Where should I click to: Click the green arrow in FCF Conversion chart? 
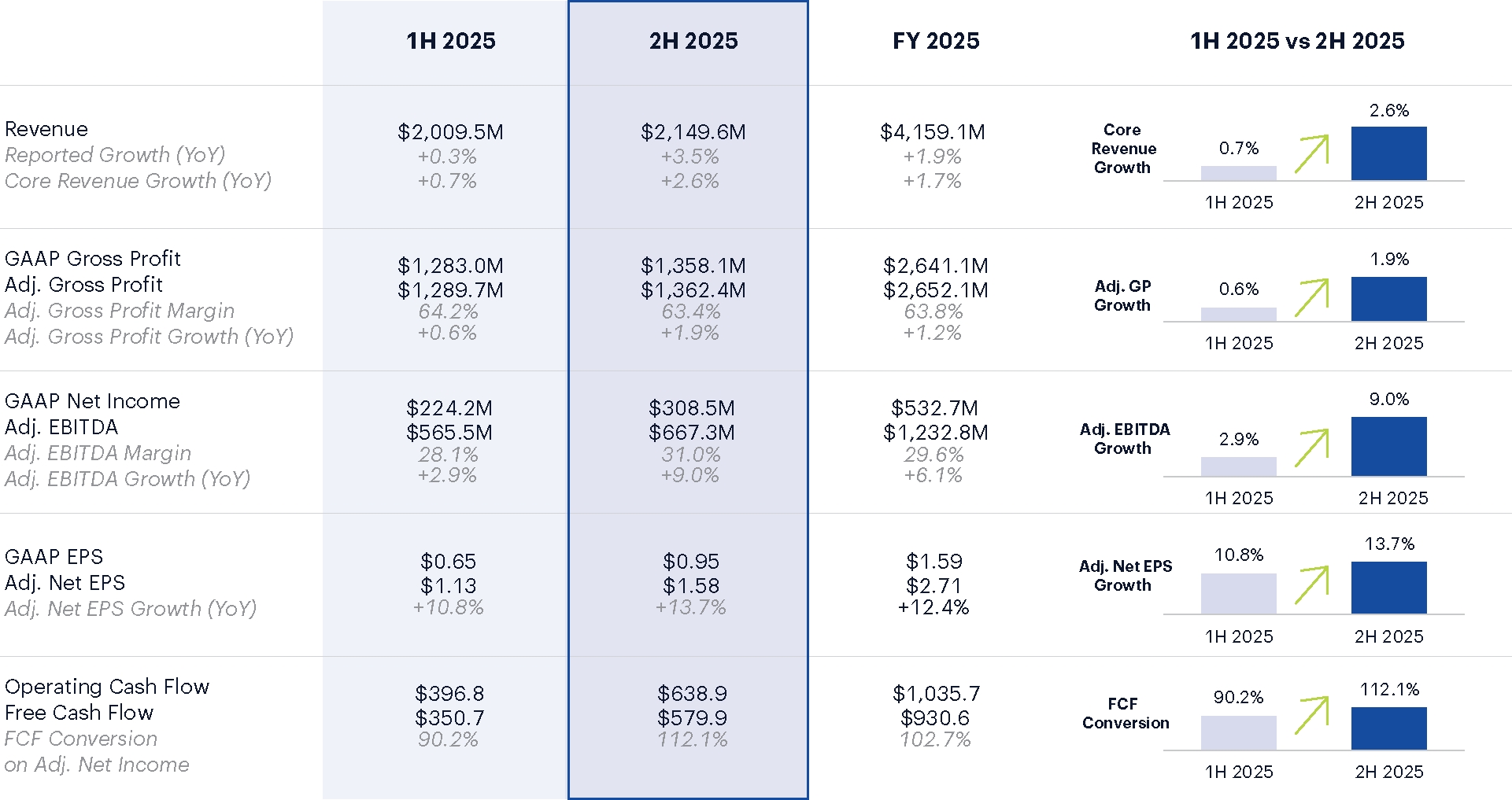coord(1311,715)
